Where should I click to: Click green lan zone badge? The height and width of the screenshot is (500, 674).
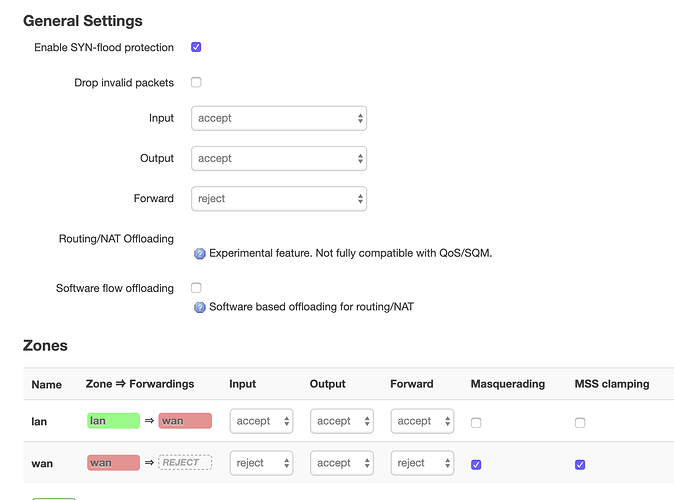(113, 421)
